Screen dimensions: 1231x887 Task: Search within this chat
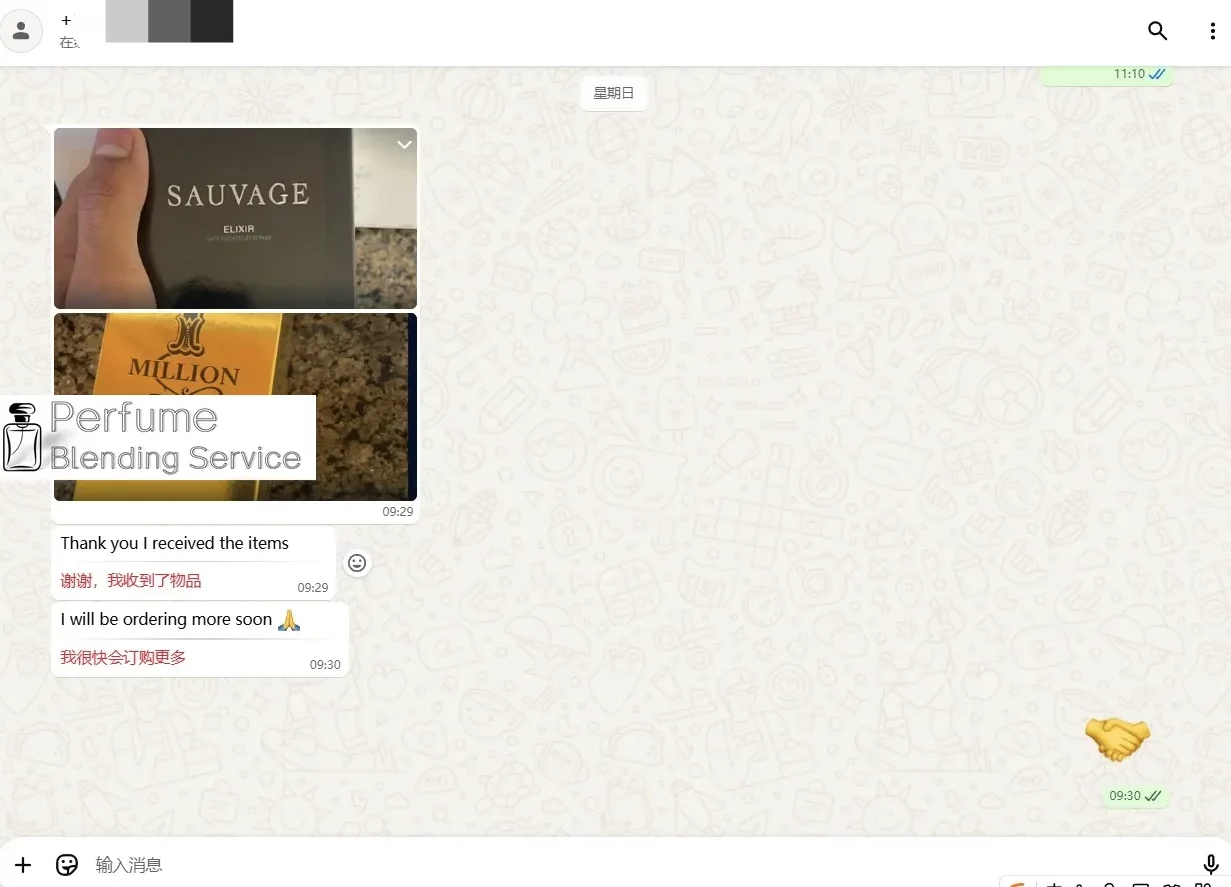coord(1157,31)
